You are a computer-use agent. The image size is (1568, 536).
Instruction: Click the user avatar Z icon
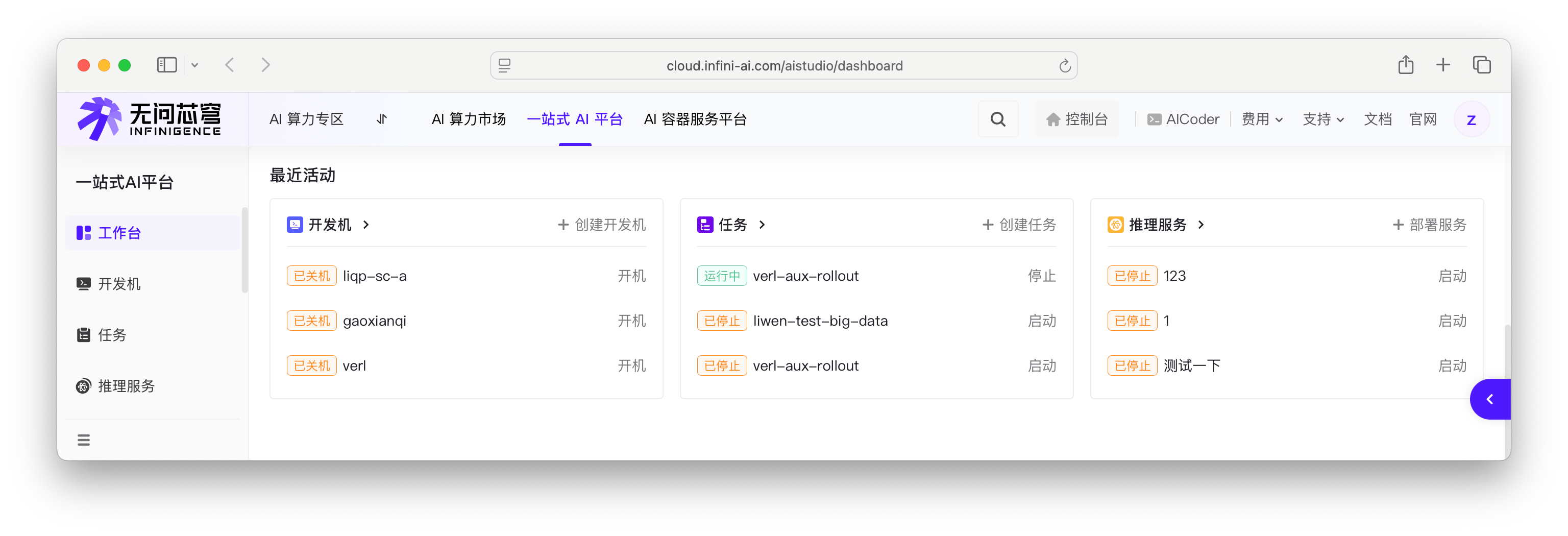pos(1471,119)
